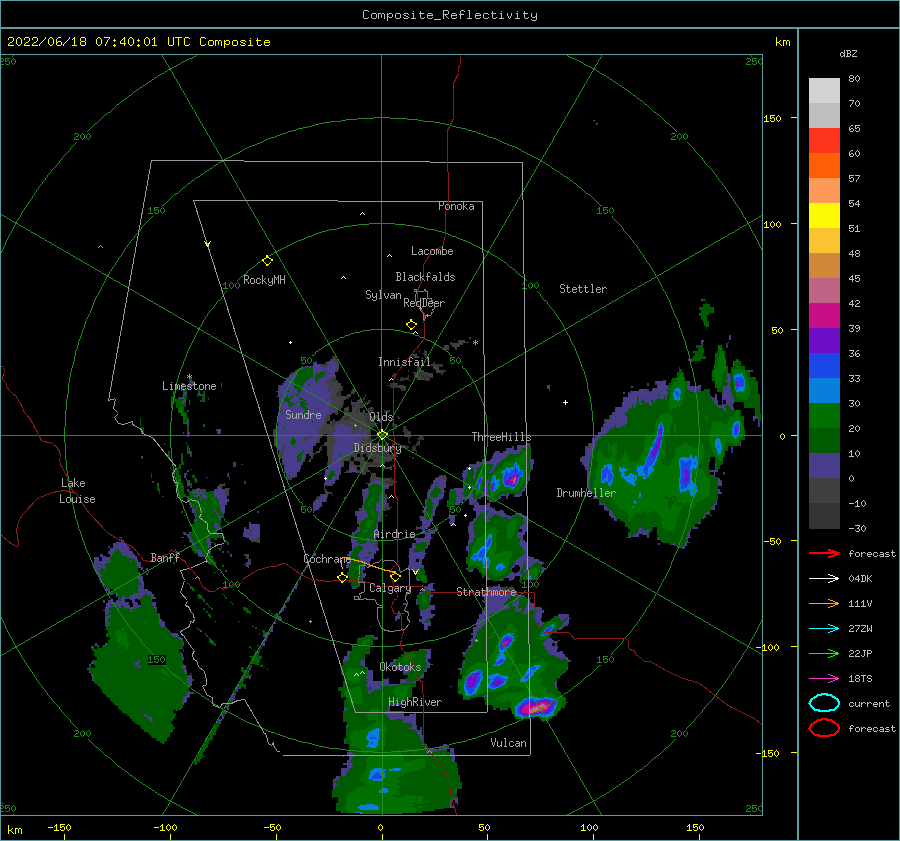This screenshot has width=900, height=841.
Task: Click the Limestone label
Action: point(189,386)
